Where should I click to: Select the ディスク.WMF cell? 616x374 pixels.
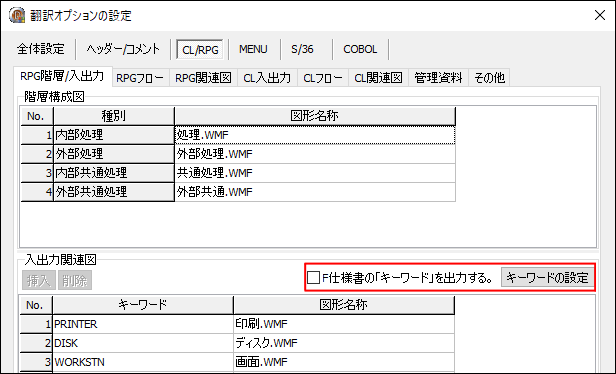[344, 343]
